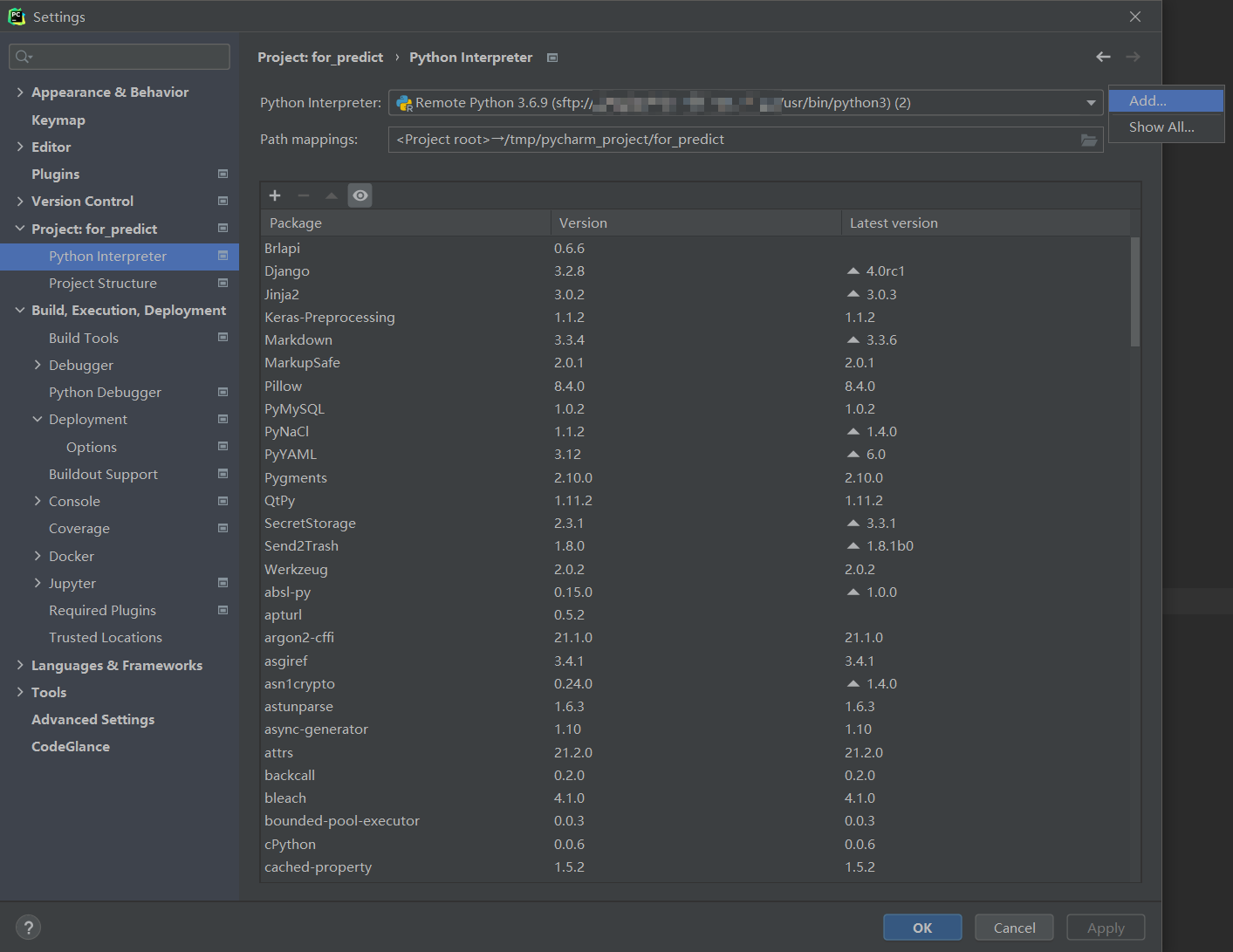Screen dimensions: 1233x952
Task: Click the upgrade package triangle icon
Action: [x=332, y=195]
